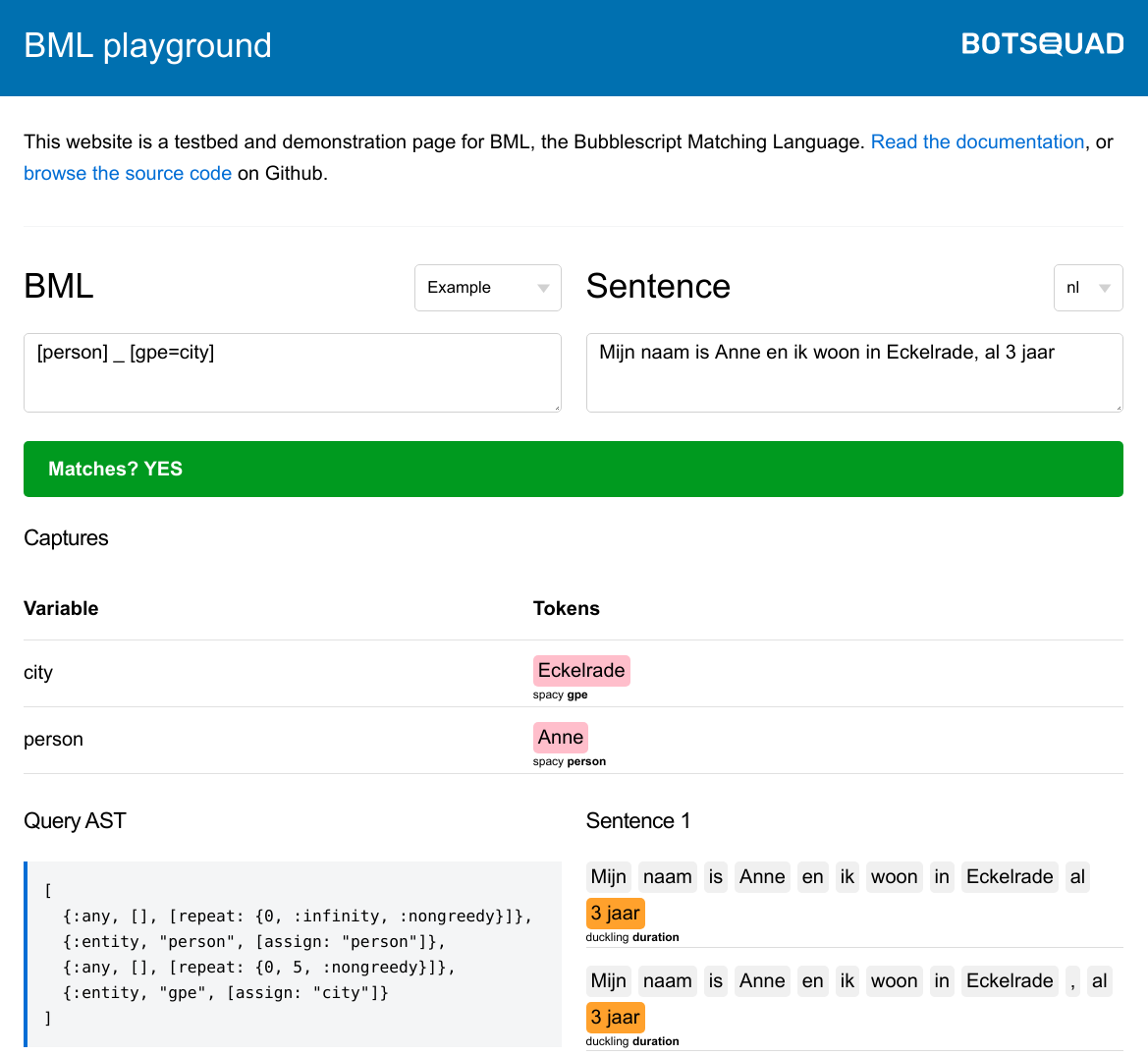Viewport: 1148px width, 1056px height.
Task: Click the city variable row
Action: pos(38,673)
